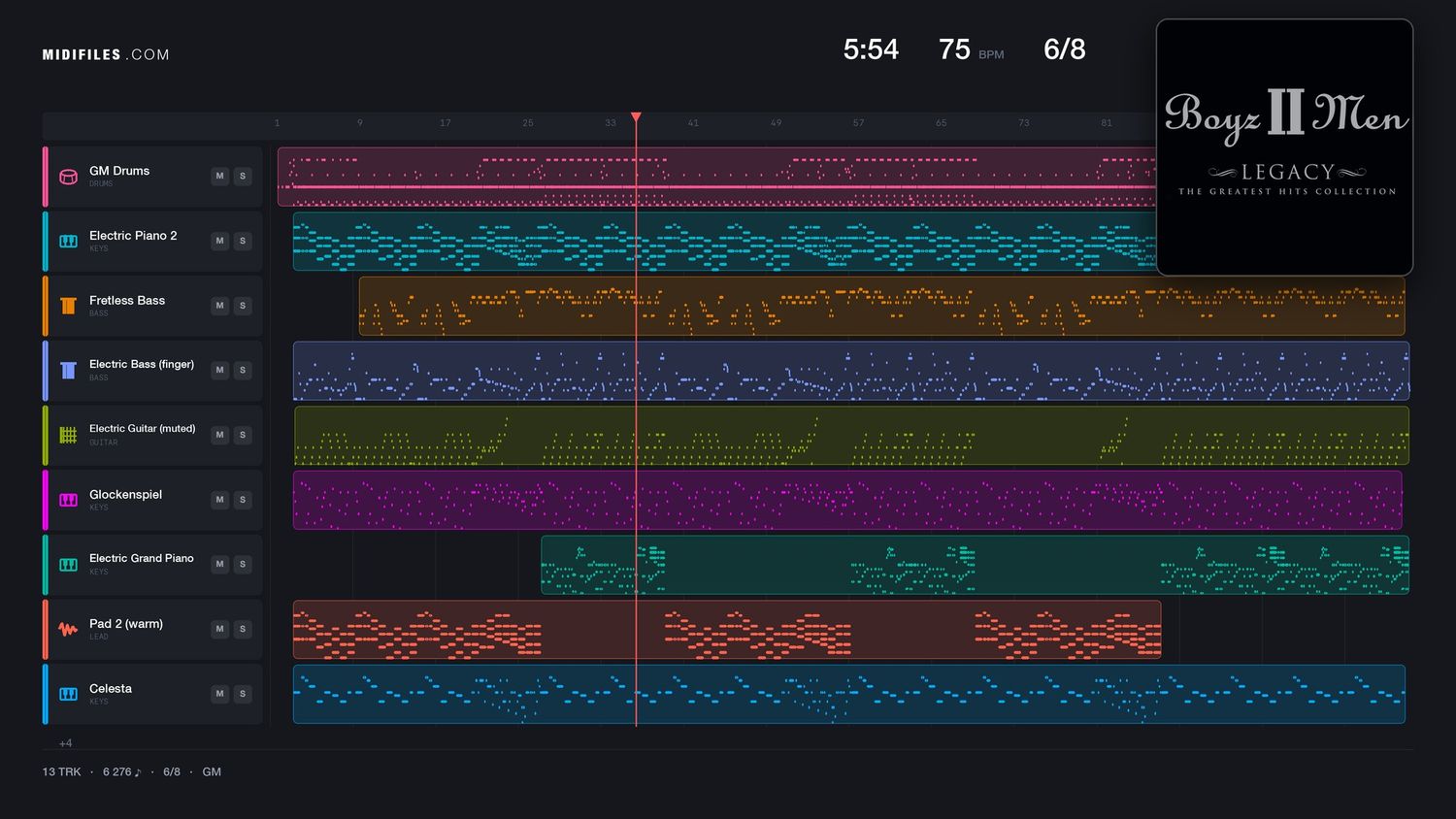This screenshot has width=1456, height=819.
Task: Click the Glockenspiel track name
Action: (125, 495)
